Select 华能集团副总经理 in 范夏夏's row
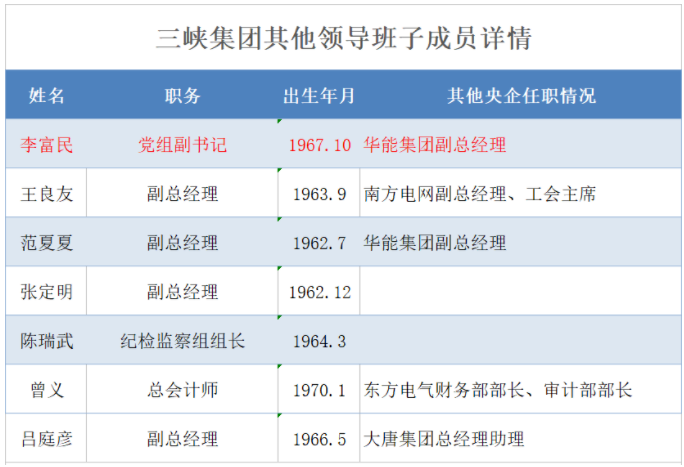Image resolution: width=684 pixels, height=467 pixels. click(x=435, y=243)
